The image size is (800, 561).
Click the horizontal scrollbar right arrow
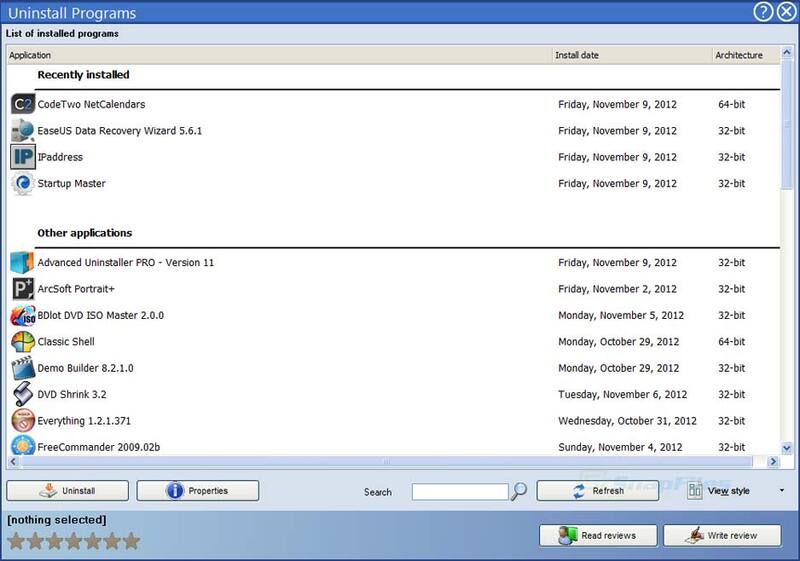click(x=773, y=462)
